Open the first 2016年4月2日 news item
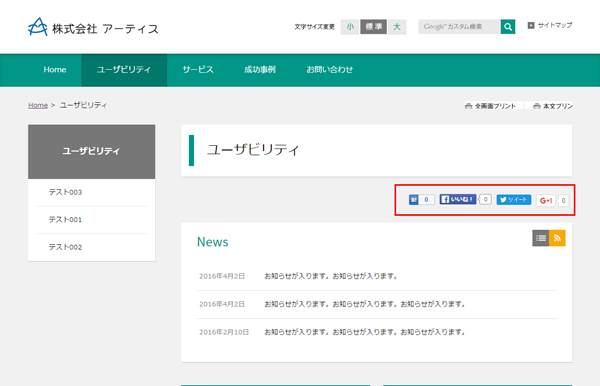 [x=331, y=276]
